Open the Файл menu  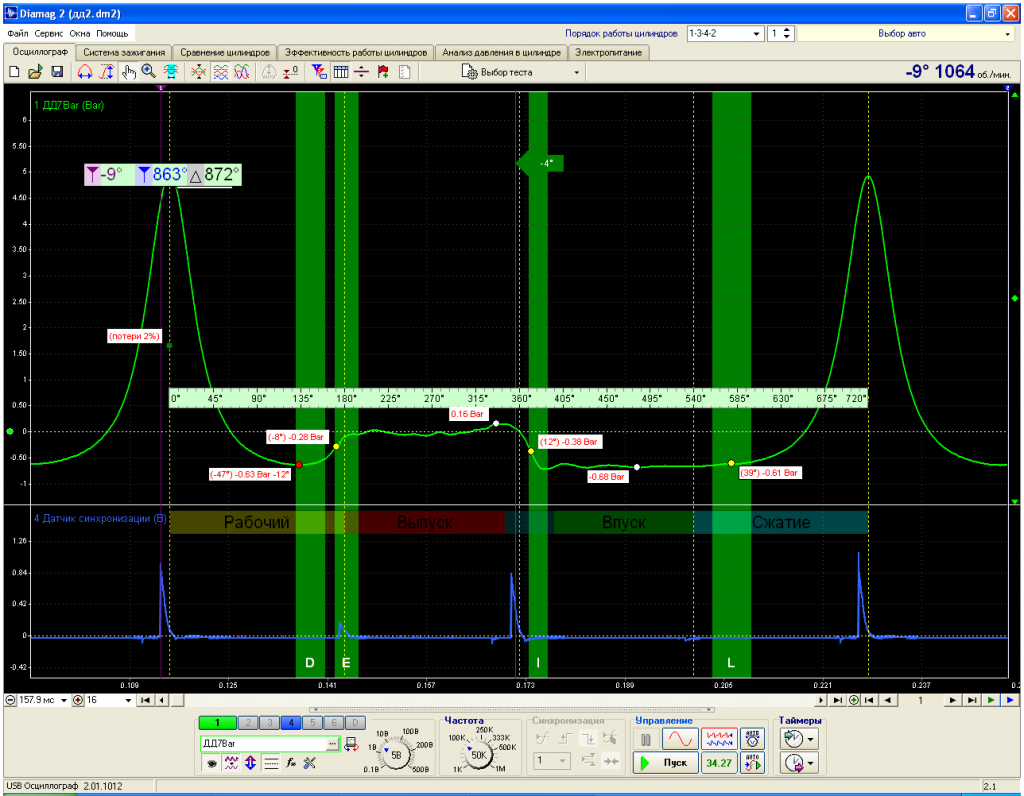[x=18, y=33]
